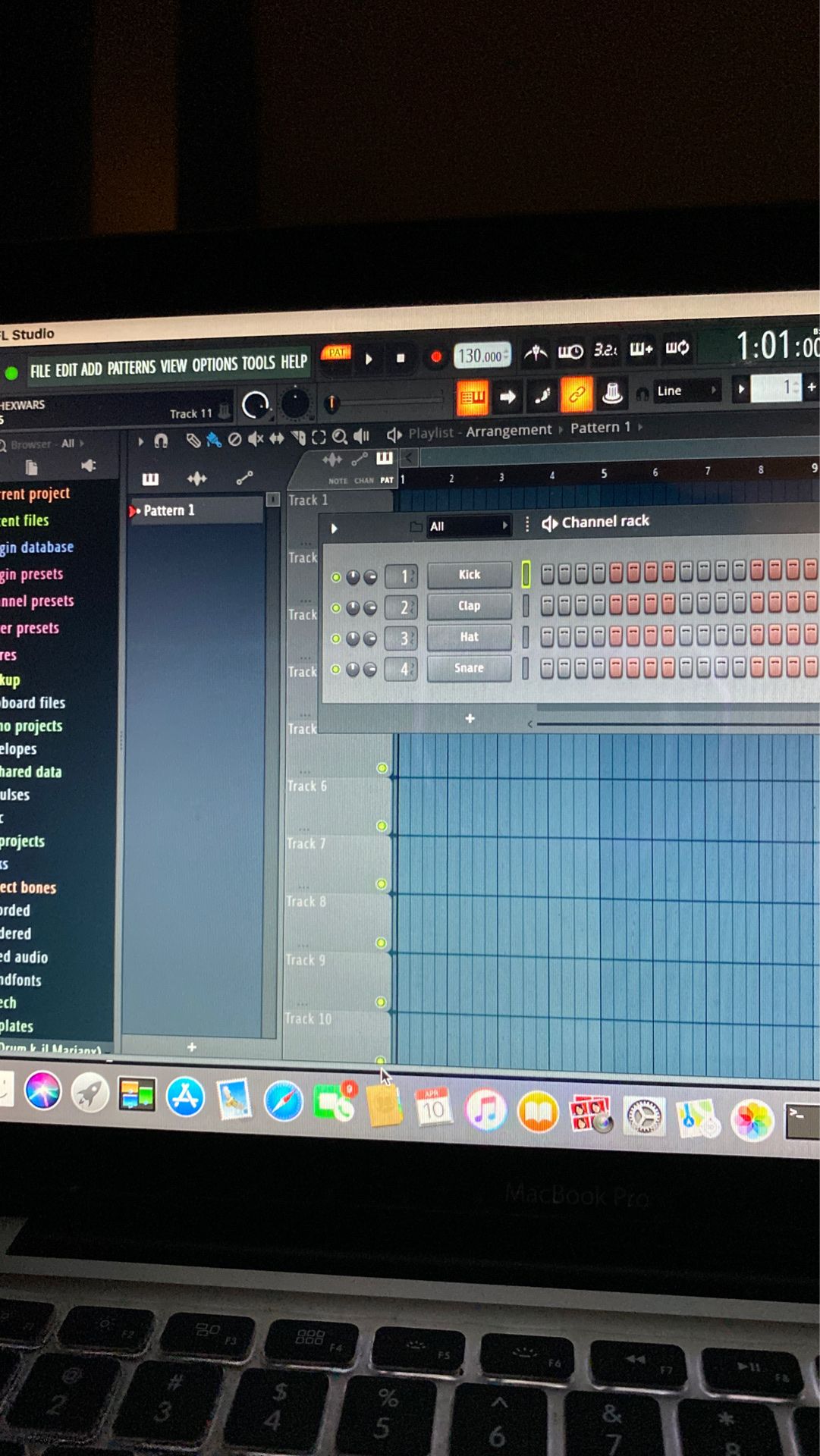The width and height of the screenshot is (820, 1456).
Task: Open Playlist options arrow beside magnet
Action: click(140, 441)
